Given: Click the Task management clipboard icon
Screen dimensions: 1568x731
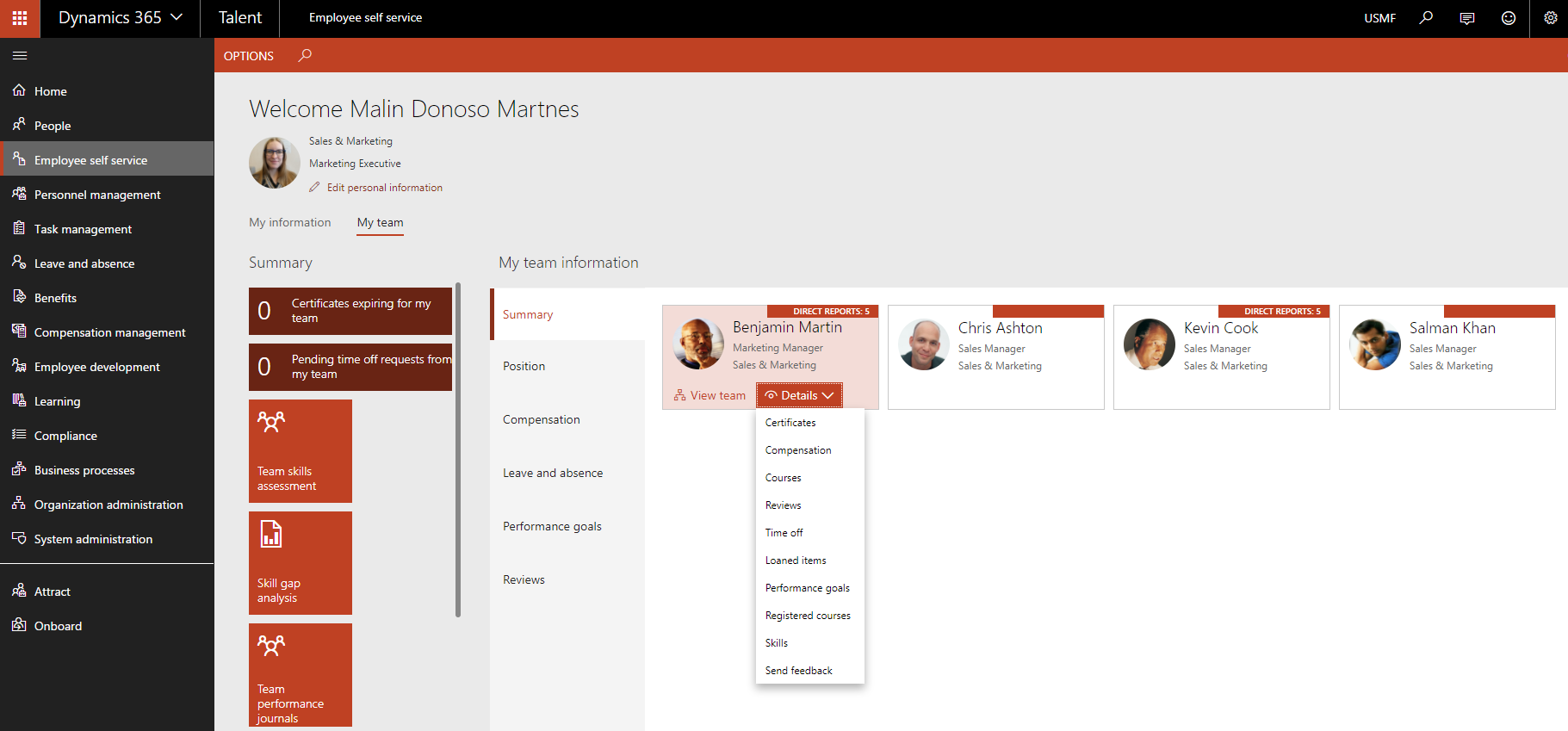Looking at the screenshot, I should click(19, 228).
